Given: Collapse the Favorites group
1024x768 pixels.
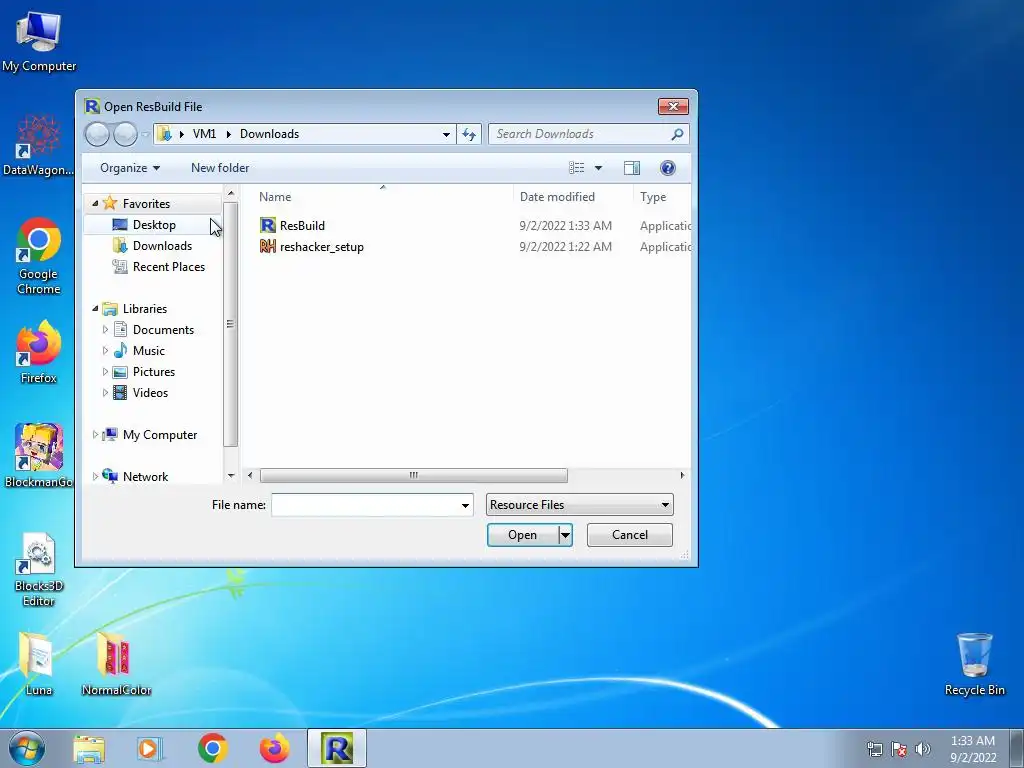Looking at the screenshot, I should coord(95,204).
